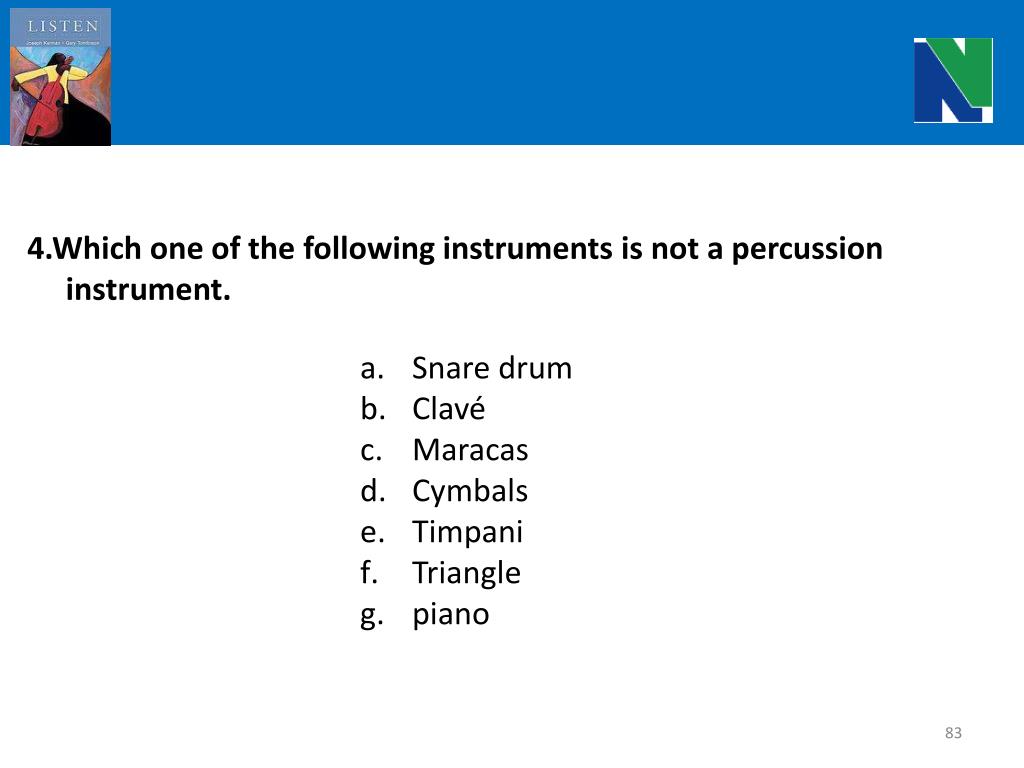Click the 'f.' list marker
This screenshot has width=1024, height=768.
tap(368, 573)
